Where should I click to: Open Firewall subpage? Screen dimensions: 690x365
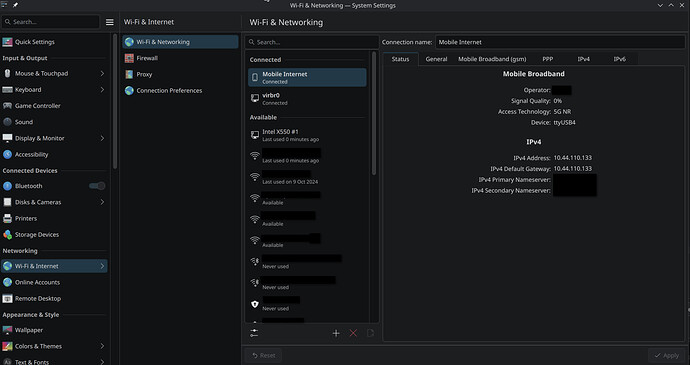[x=180, y=58]
